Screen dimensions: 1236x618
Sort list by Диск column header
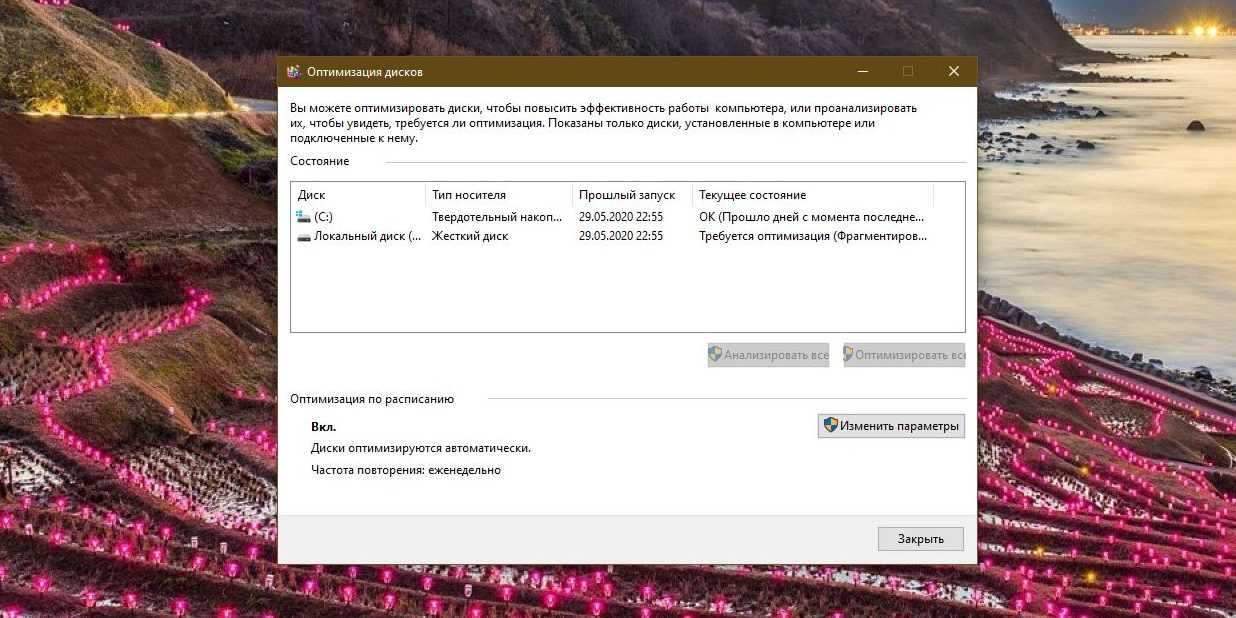point(358,195)
